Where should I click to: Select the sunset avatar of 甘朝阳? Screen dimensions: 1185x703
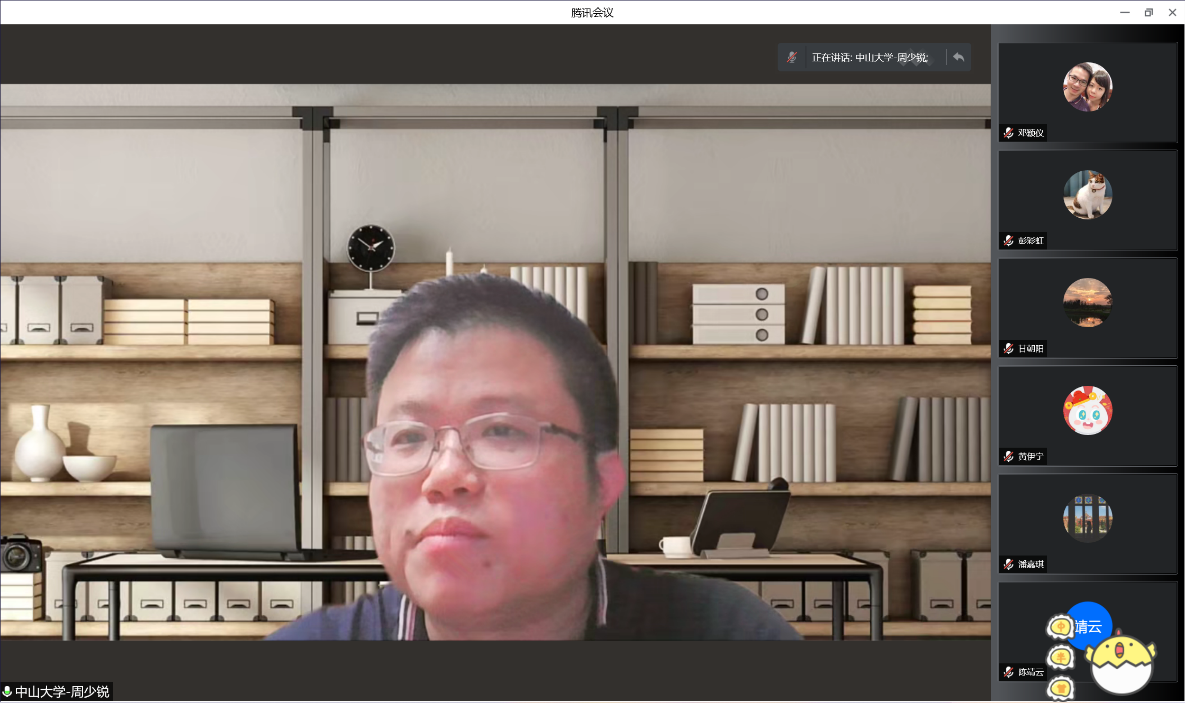1087,302
